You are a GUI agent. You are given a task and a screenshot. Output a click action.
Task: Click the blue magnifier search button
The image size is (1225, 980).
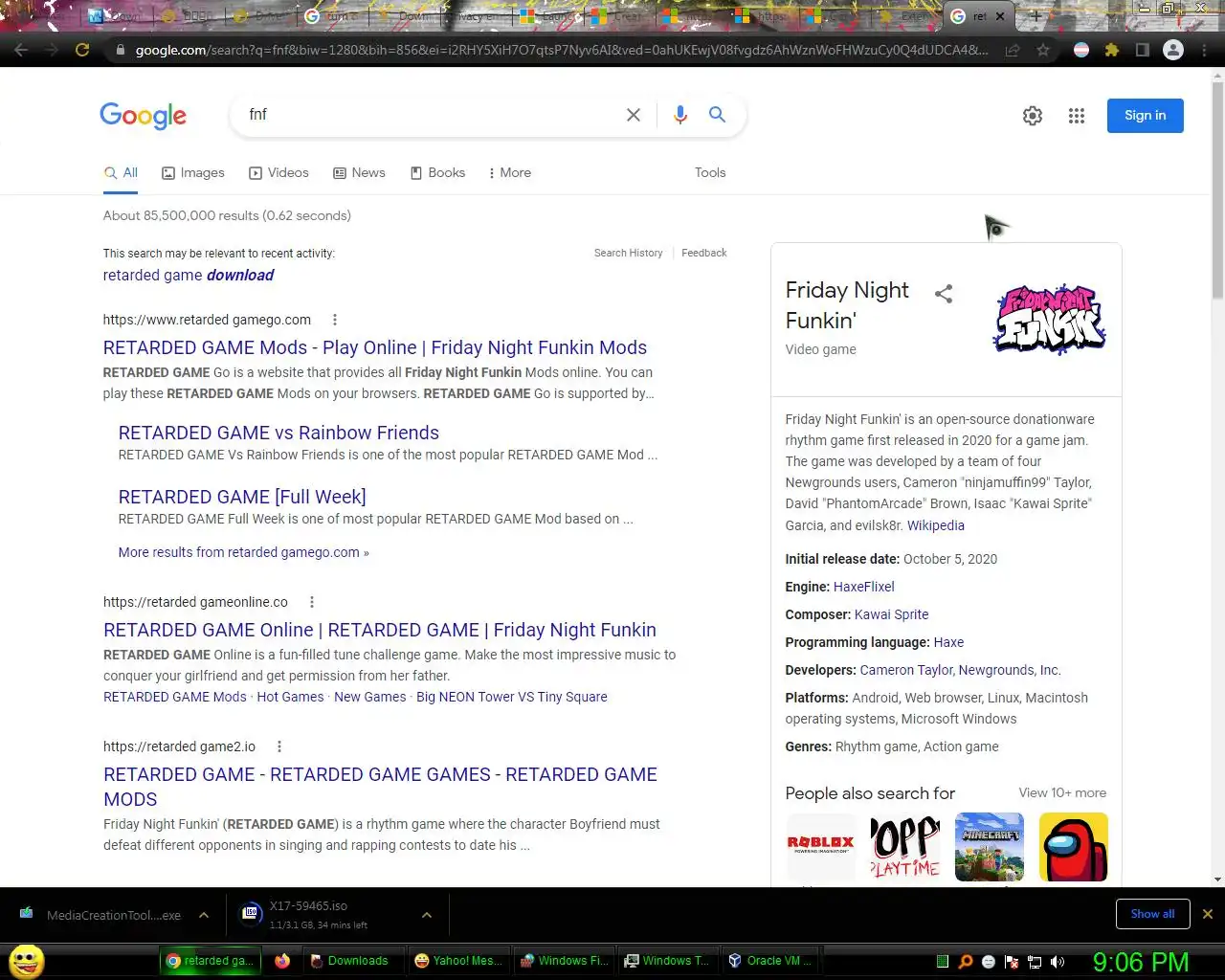717,115
